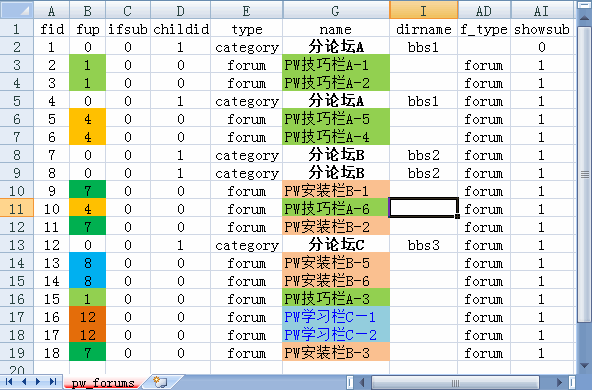This screenshot has height=390, width=592.
Task: Select column B header
Action: [x=88, y=10]
